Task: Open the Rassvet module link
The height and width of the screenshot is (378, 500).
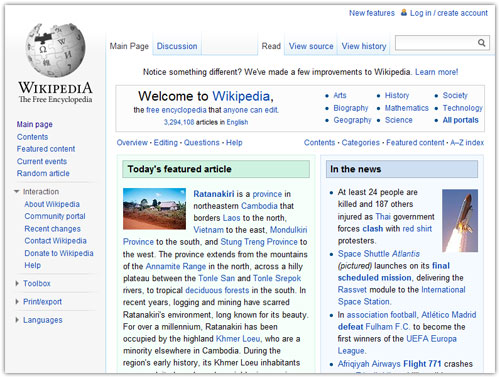Action: (x=352, y=290)
